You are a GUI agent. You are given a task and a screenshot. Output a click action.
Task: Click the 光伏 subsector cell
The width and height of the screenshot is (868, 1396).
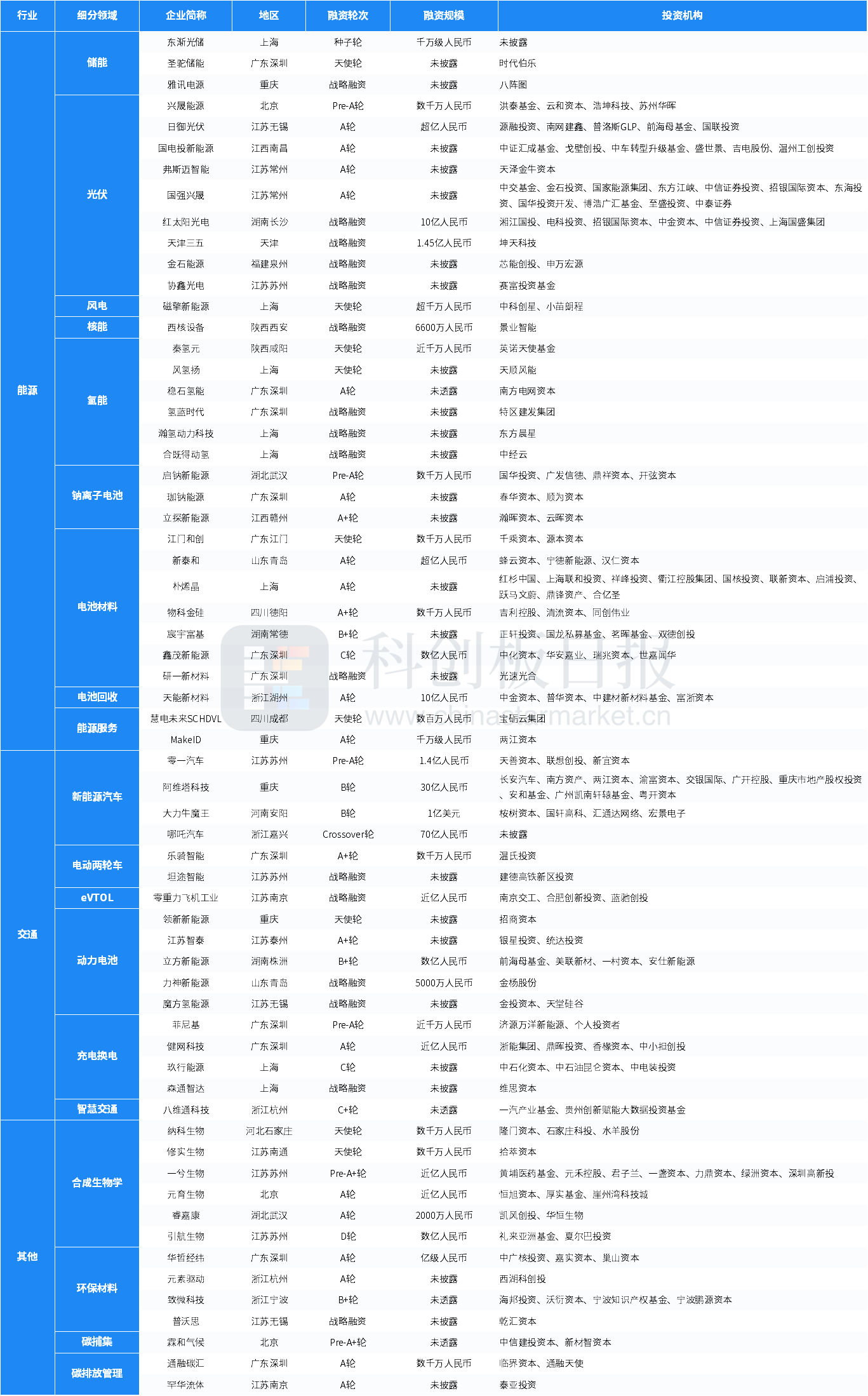point(97,195)
